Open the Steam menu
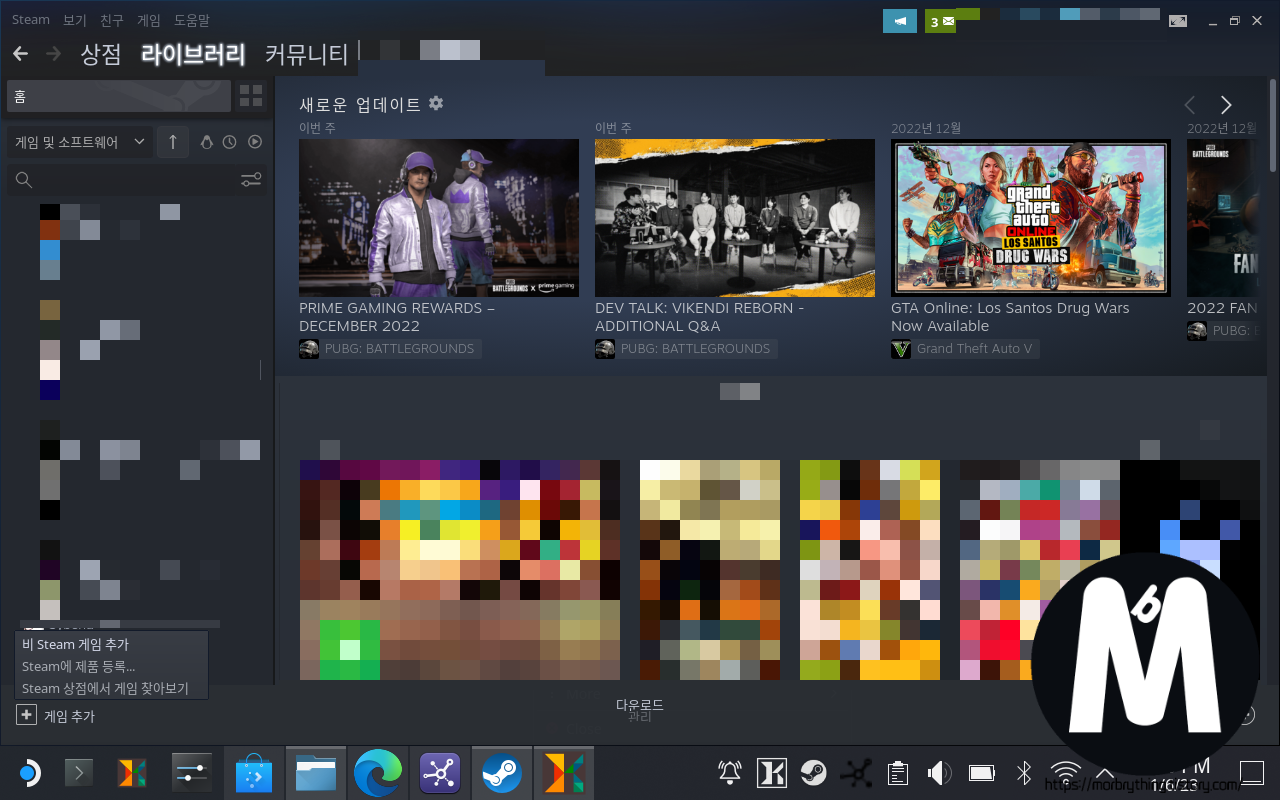The width and height of the screenshot is (1280, 800). click(x=31, y=20)
